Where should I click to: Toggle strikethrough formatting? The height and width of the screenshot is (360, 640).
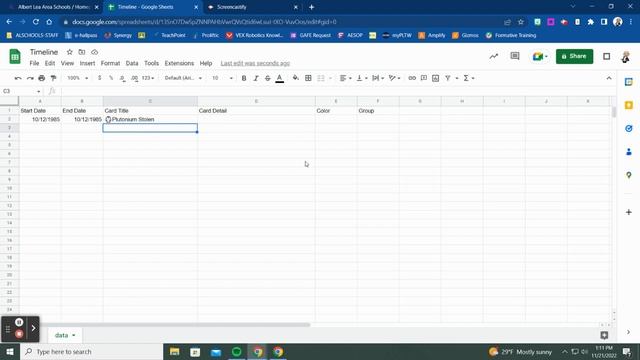click(x=267, y=78)
